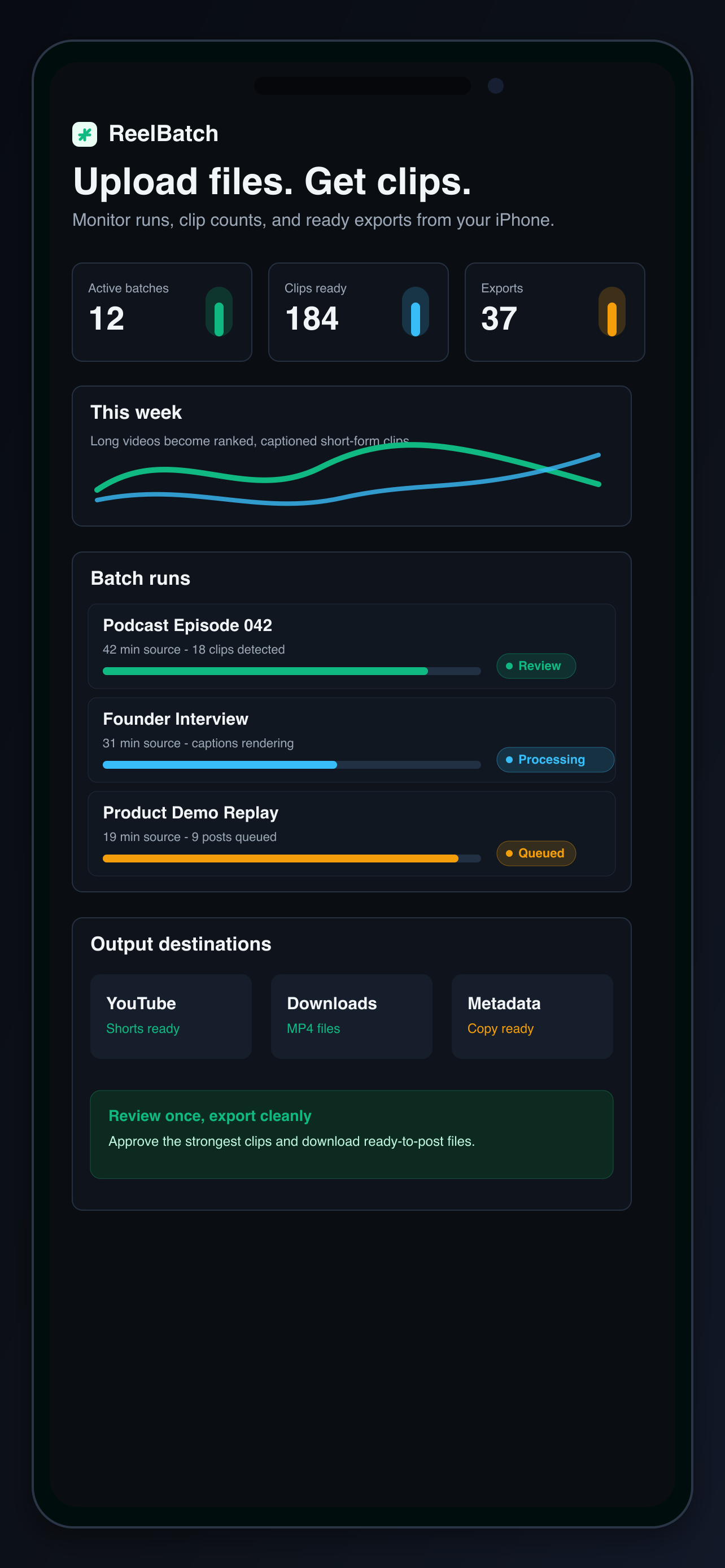Select the Downloads MP4 files destination
This screenshot has width=725, height=1568.
coord(352,1017)
